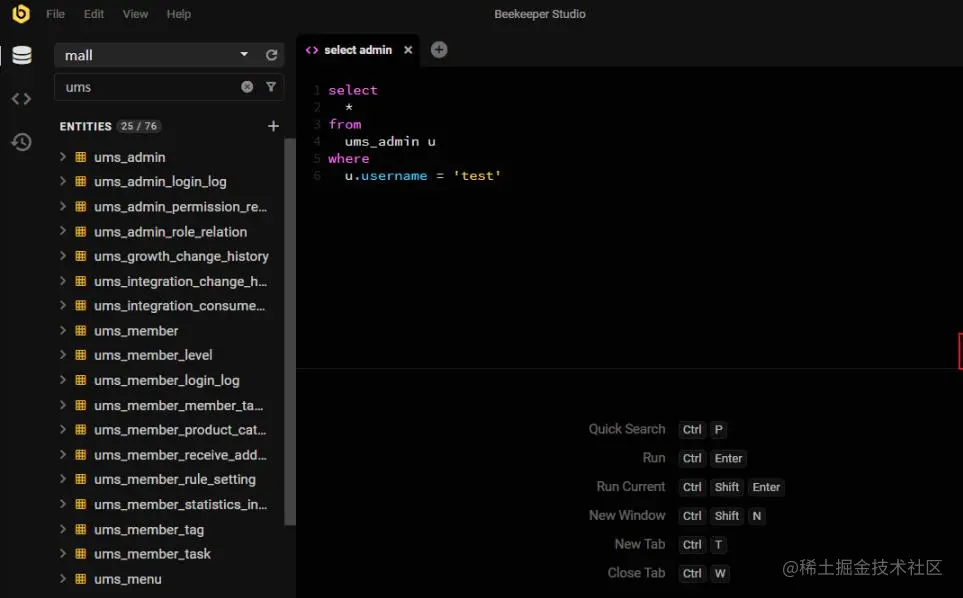Click the code icon on select admin tab
Viewport: 963px width, 598px height.
312,50
